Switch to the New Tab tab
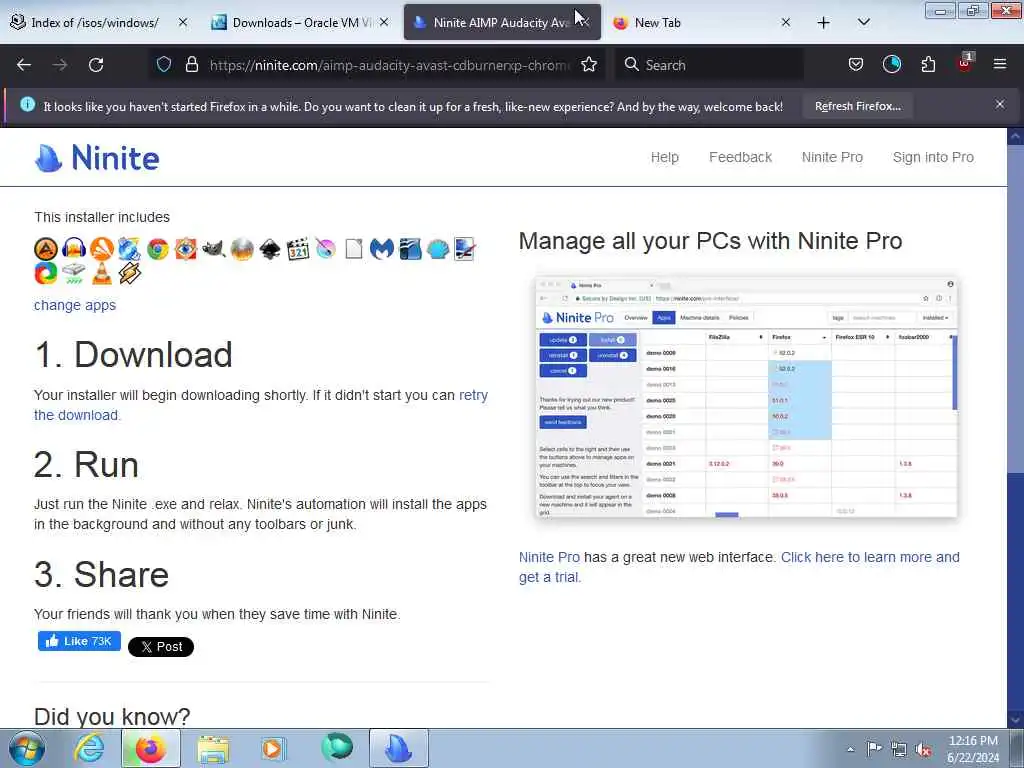The height and width of the screenshot is (768, 1024). point(702,22)
